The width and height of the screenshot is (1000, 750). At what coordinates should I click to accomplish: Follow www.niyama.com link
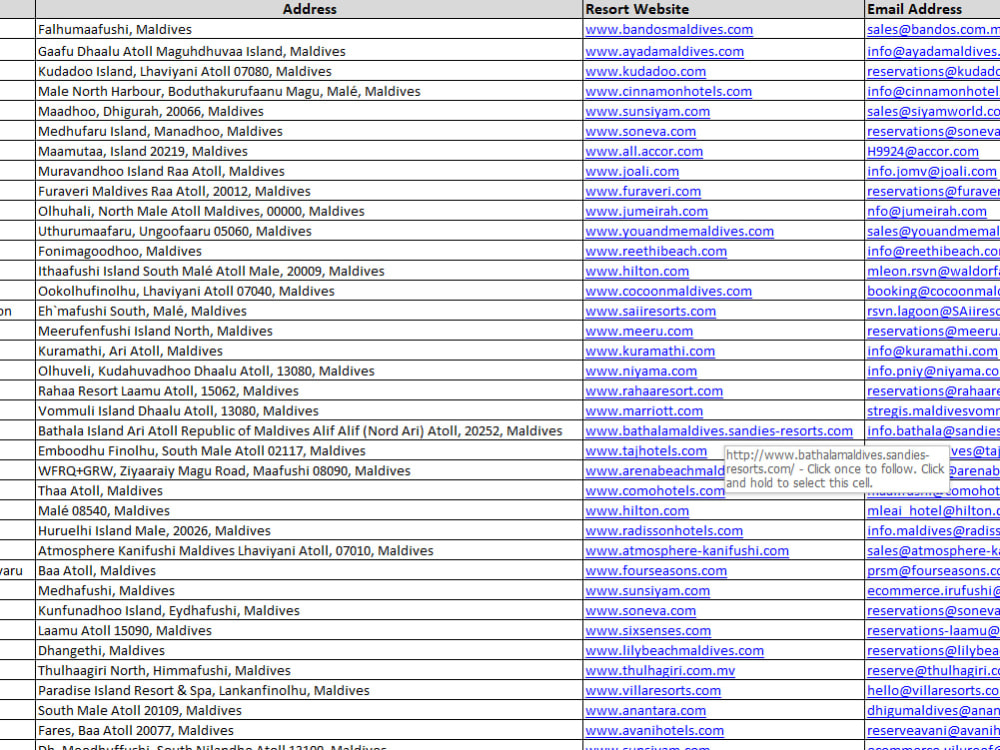tap(641, 371)
